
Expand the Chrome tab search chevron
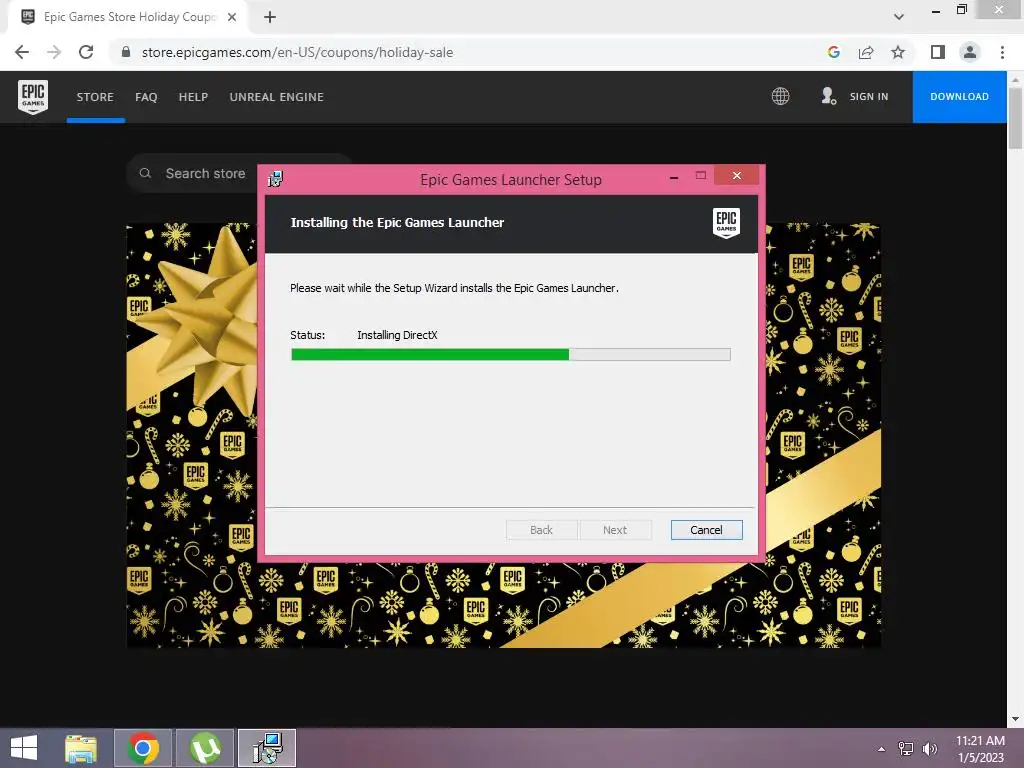click(x=899, y=17)
